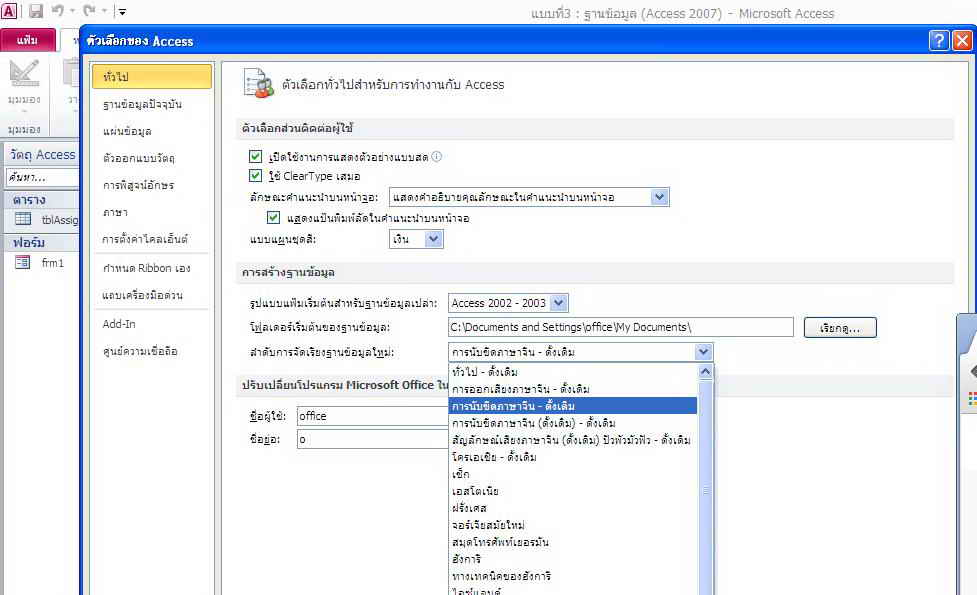Choose การออกเสียงภาษาจีน - ดั้งเดิม option
The height and width of the screenshot is (595, 977).
point(573,389)
